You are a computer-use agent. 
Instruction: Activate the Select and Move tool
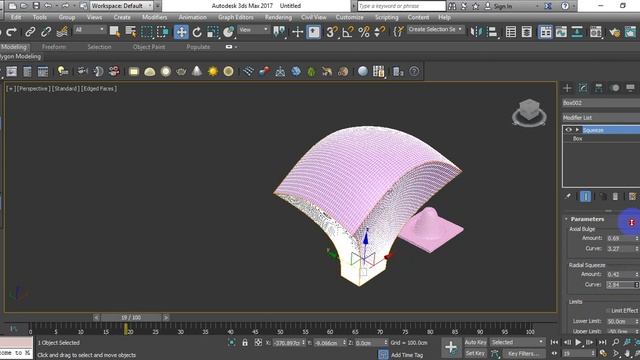[x=181, y=32]
